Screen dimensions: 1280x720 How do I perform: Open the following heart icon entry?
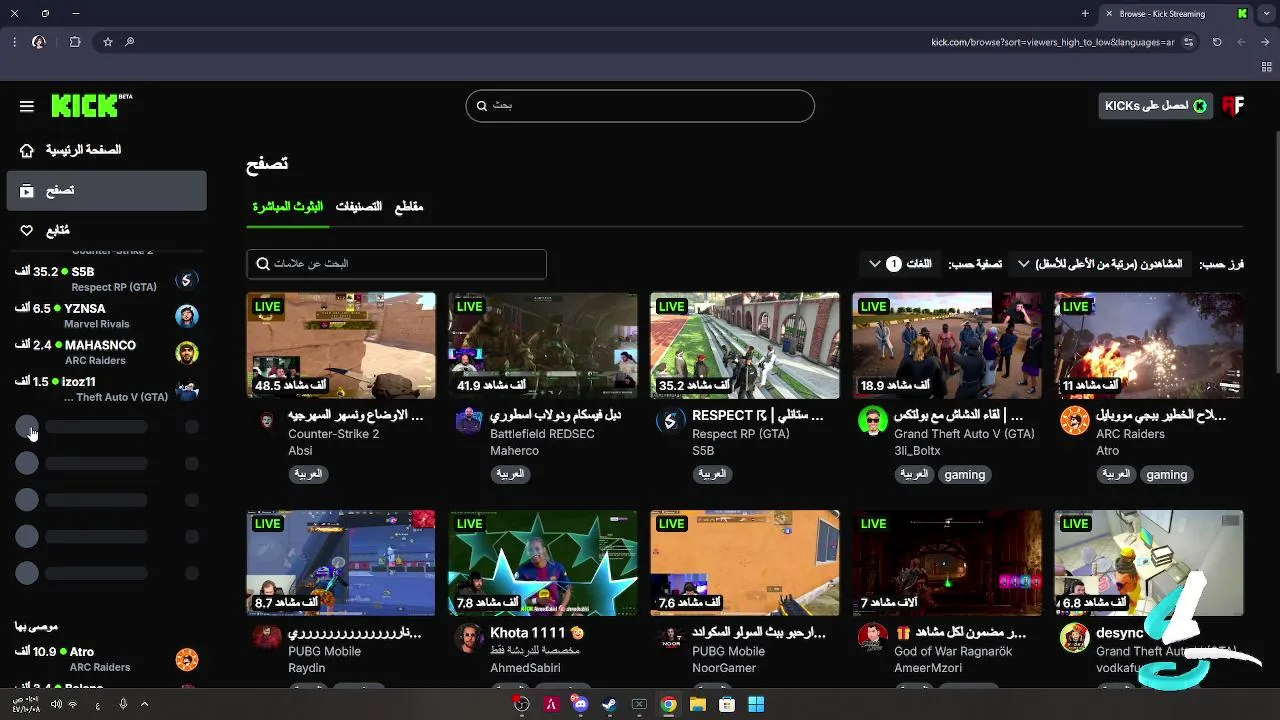click(x=27, y=230)
